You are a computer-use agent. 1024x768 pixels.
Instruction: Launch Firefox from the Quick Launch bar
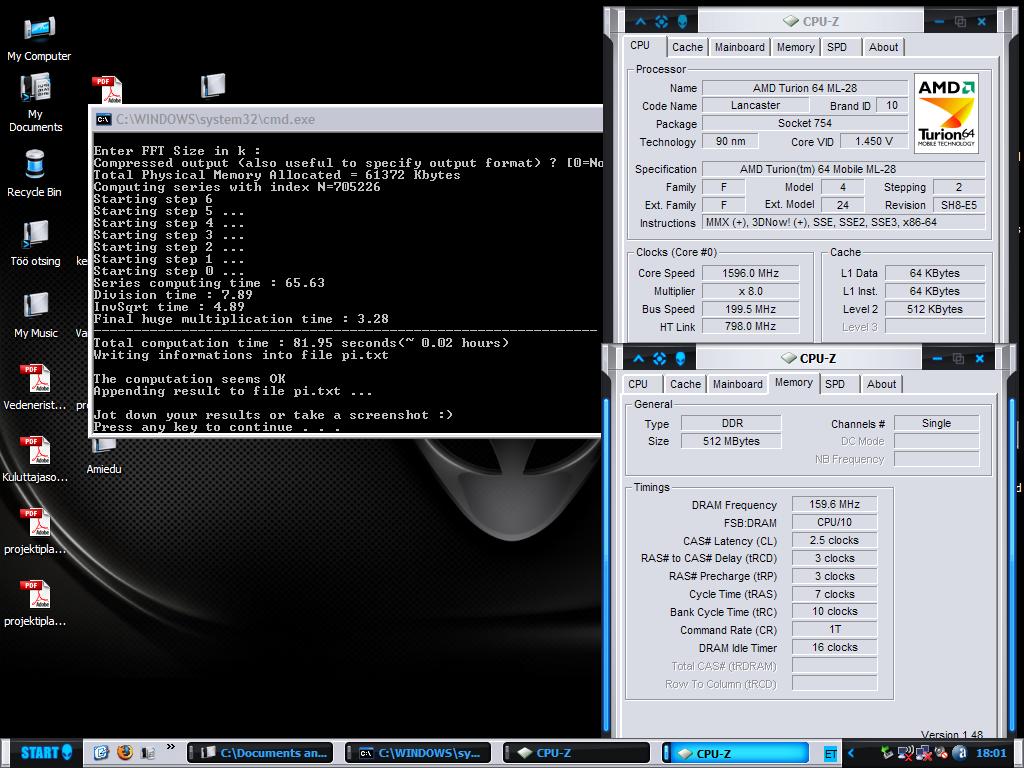pyautogui.click(x=125, y=752)
